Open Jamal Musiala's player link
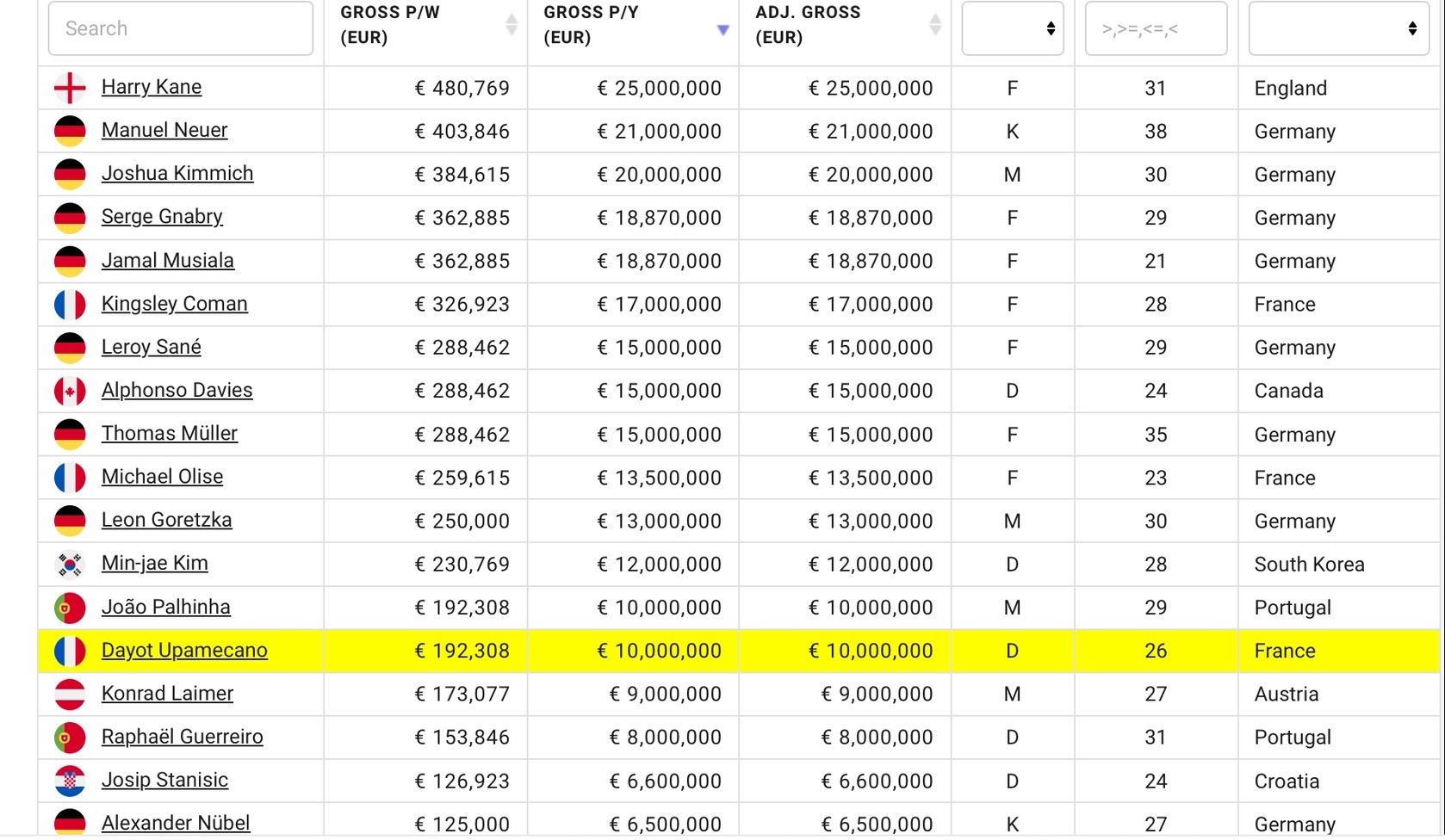This screenshot has height=840, width=1445. [168, 260]
